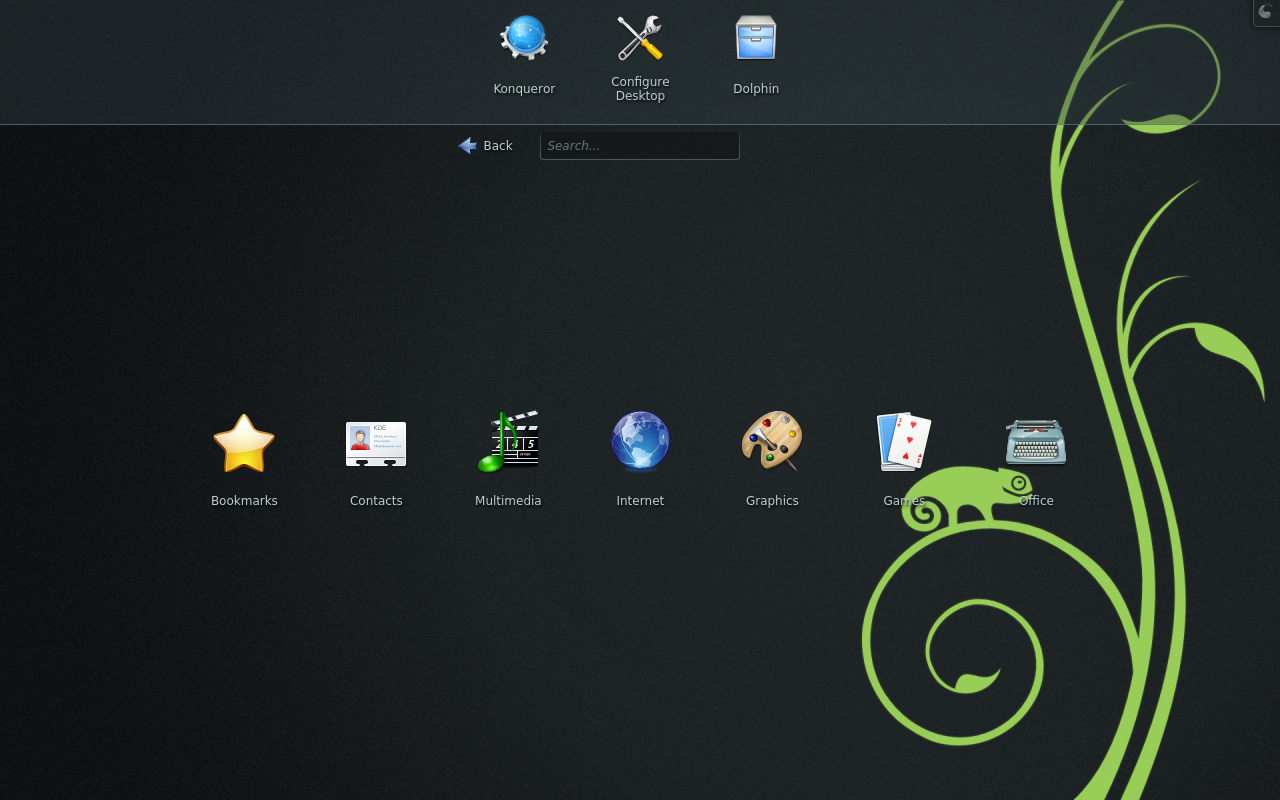Open the Konqueror browser icon
This screenshot has height=800, width=1280.
(524, 38)
